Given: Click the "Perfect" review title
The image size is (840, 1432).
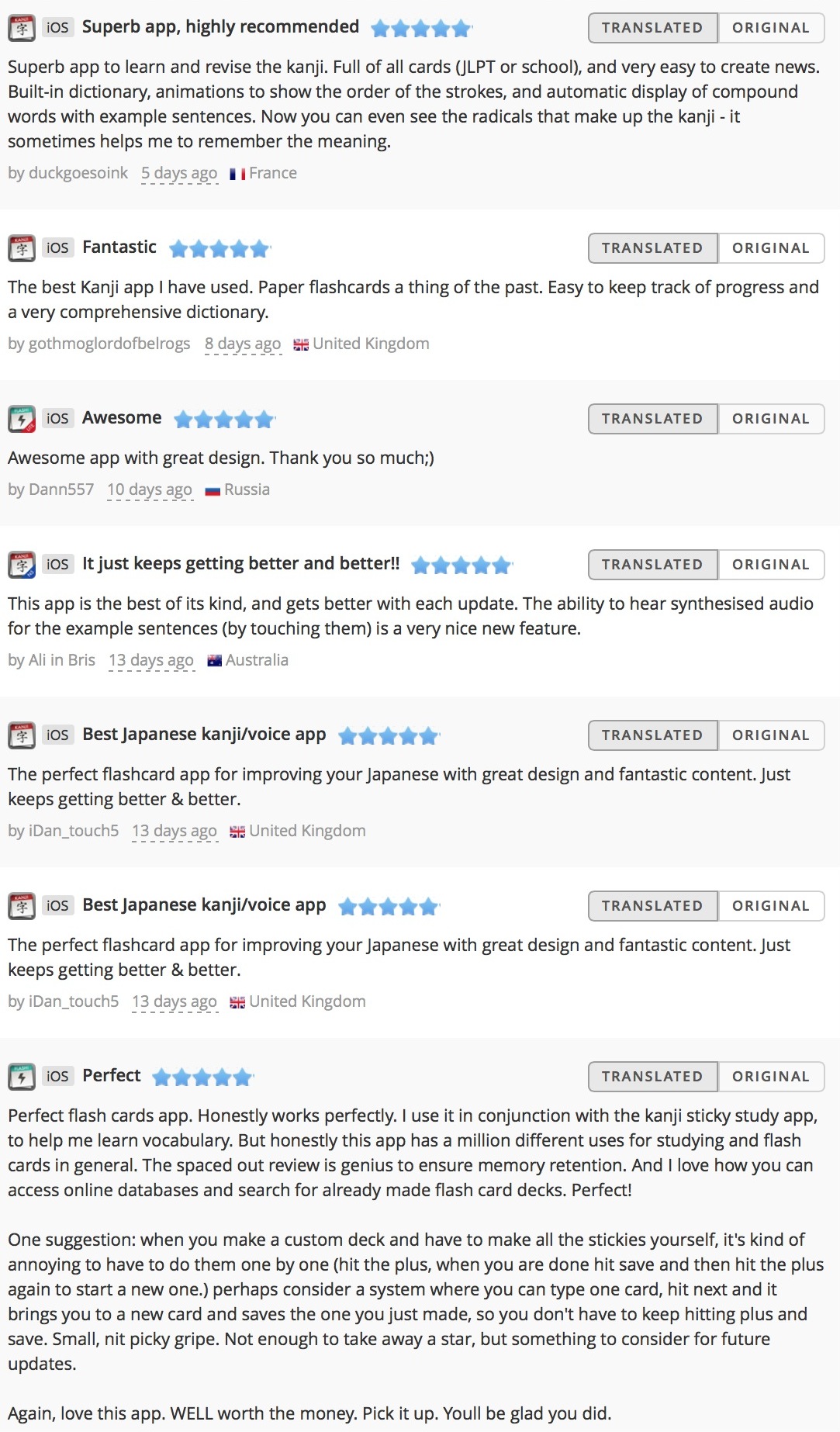Looking at the screenshot, I should [x=112, y=1075].
